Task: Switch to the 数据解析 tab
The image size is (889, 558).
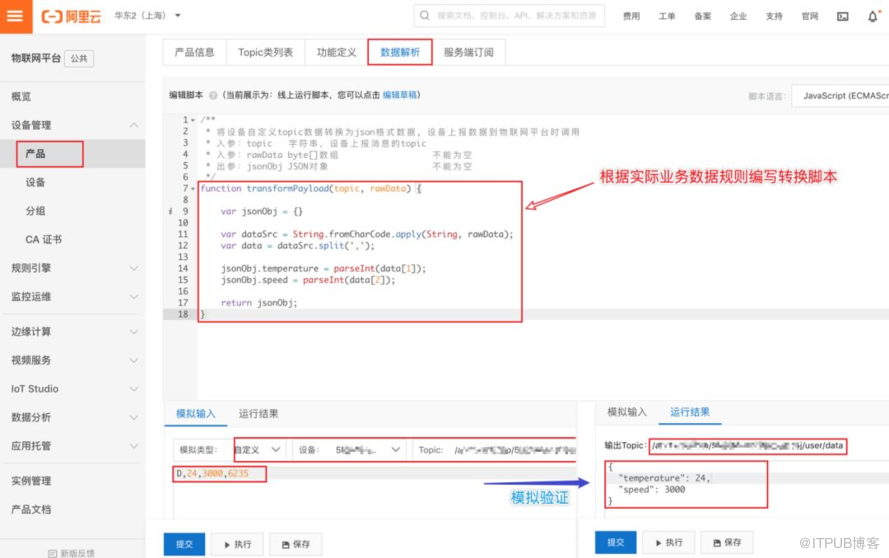Action: pyautogui.click(x=400, y=52)
